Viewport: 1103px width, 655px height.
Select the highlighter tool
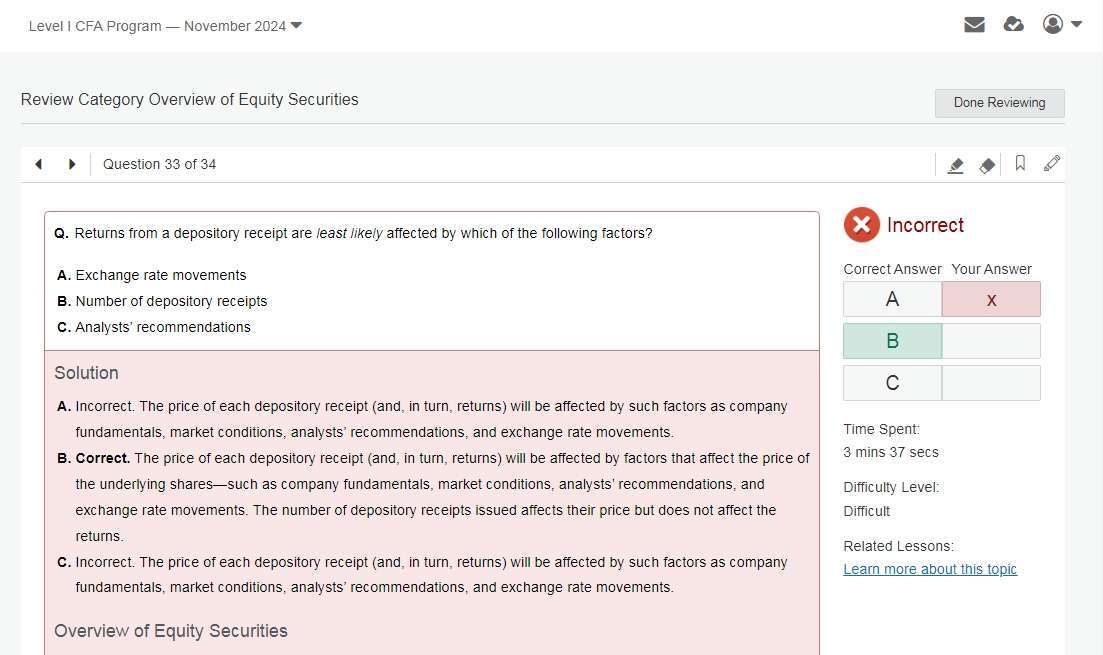[x=955, y=165]
